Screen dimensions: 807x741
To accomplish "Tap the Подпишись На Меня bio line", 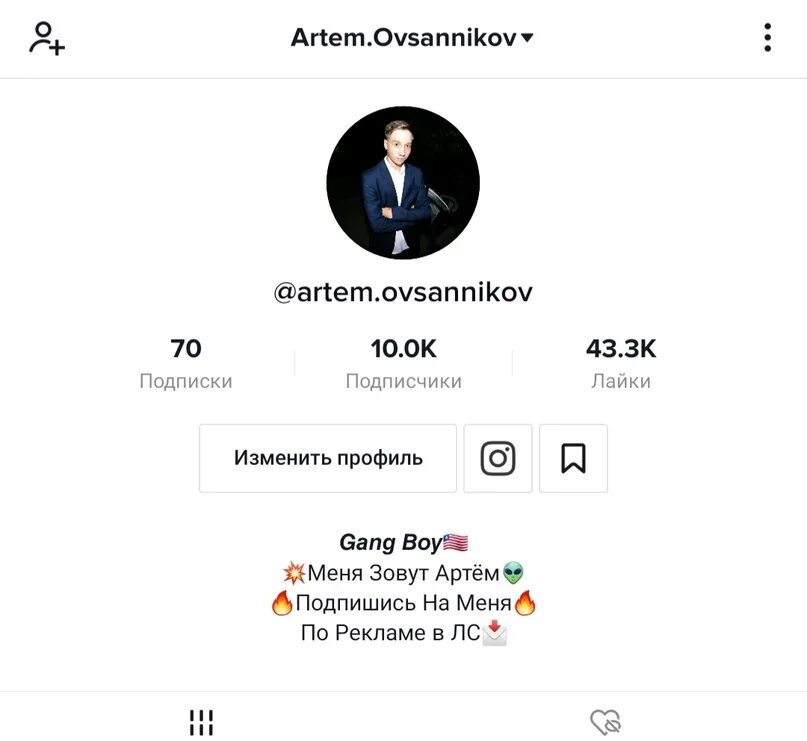I will tap(404, 603).
